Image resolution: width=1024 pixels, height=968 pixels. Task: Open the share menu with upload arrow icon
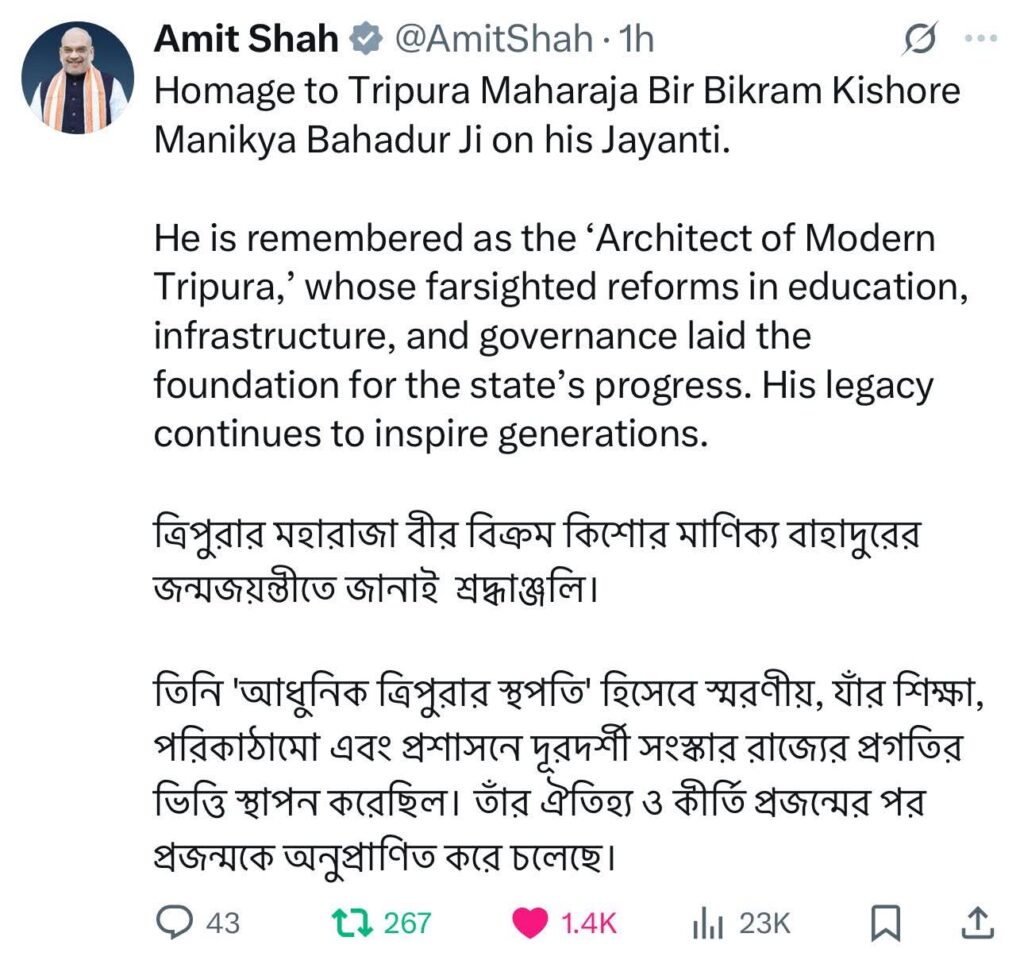(978, 922)
